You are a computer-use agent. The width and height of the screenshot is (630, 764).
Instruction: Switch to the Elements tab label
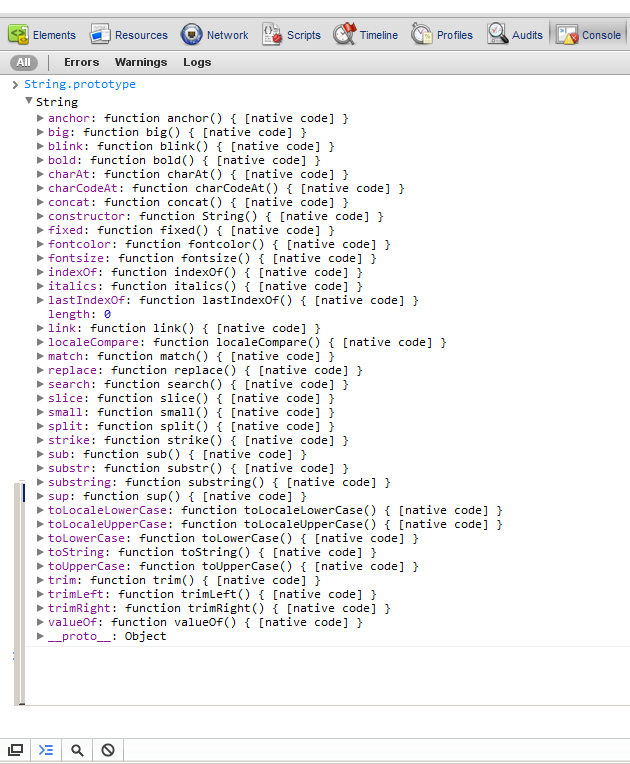54,35
